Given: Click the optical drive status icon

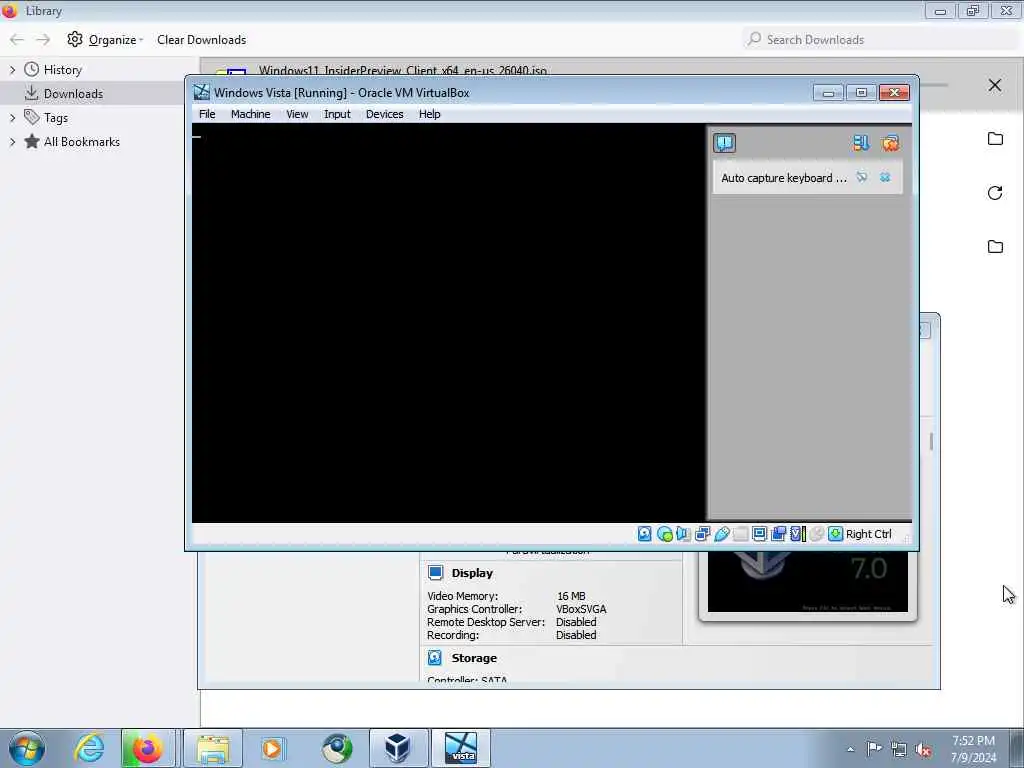Looking at the screenshot, I should tap(665, 534).
